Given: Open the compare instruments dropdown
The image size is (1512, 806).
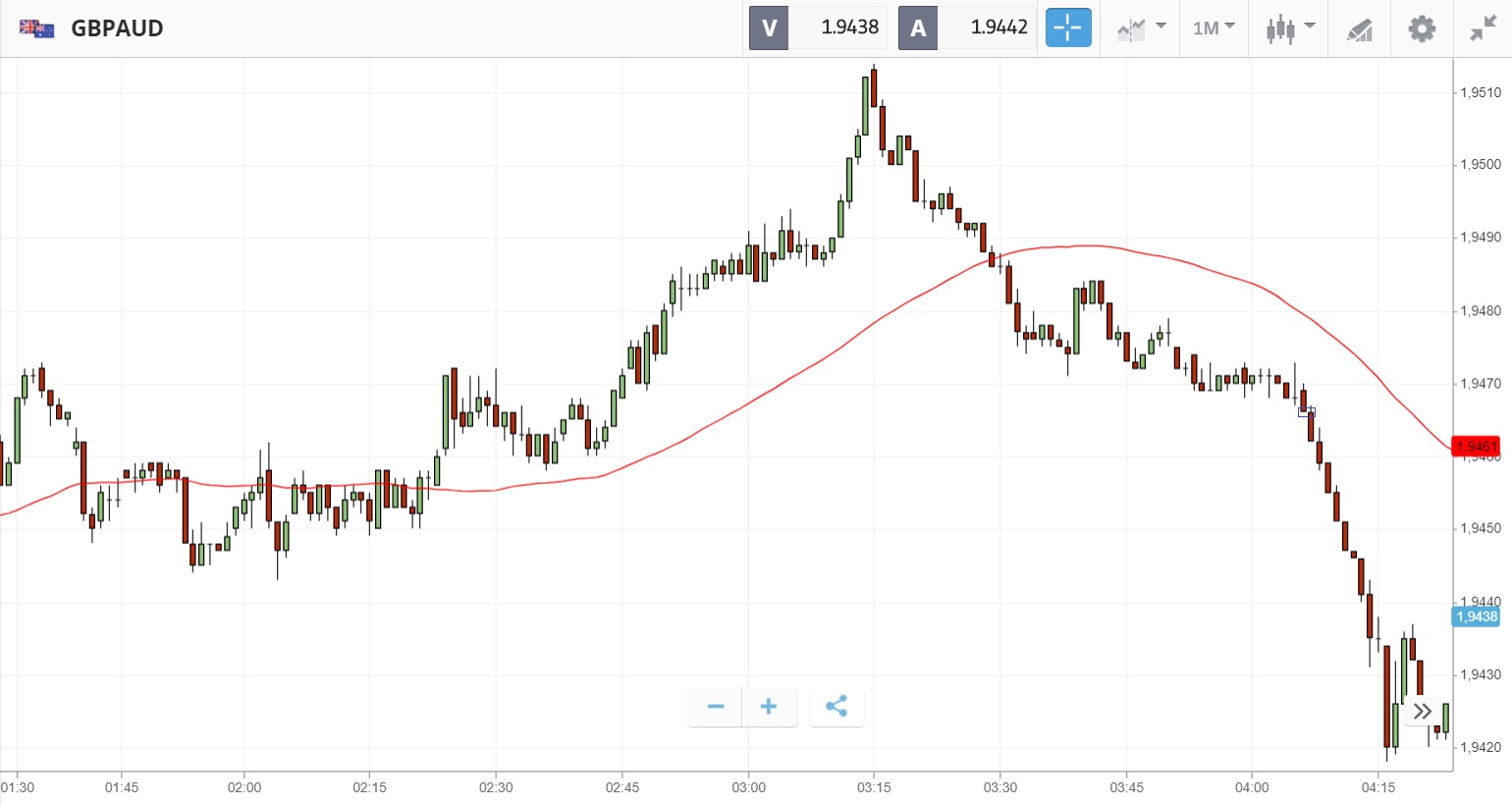Looking at the screenshot, I should (x=1141, y=28).
